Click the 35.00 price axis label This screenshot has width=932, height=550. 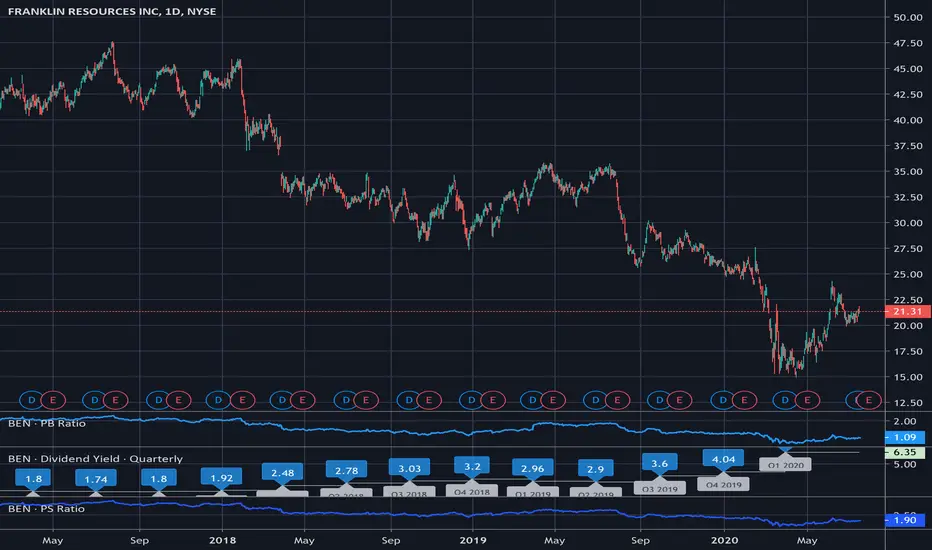(908, 172)
